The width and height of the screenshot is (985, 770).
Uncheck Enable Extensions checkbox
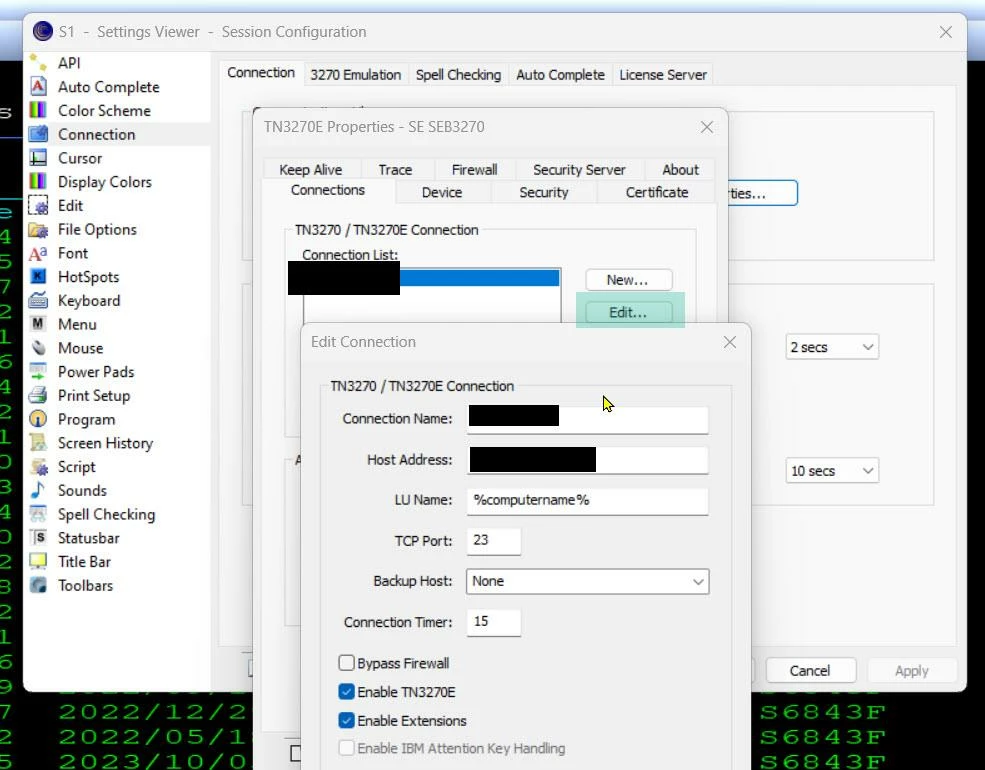[346, 720]
